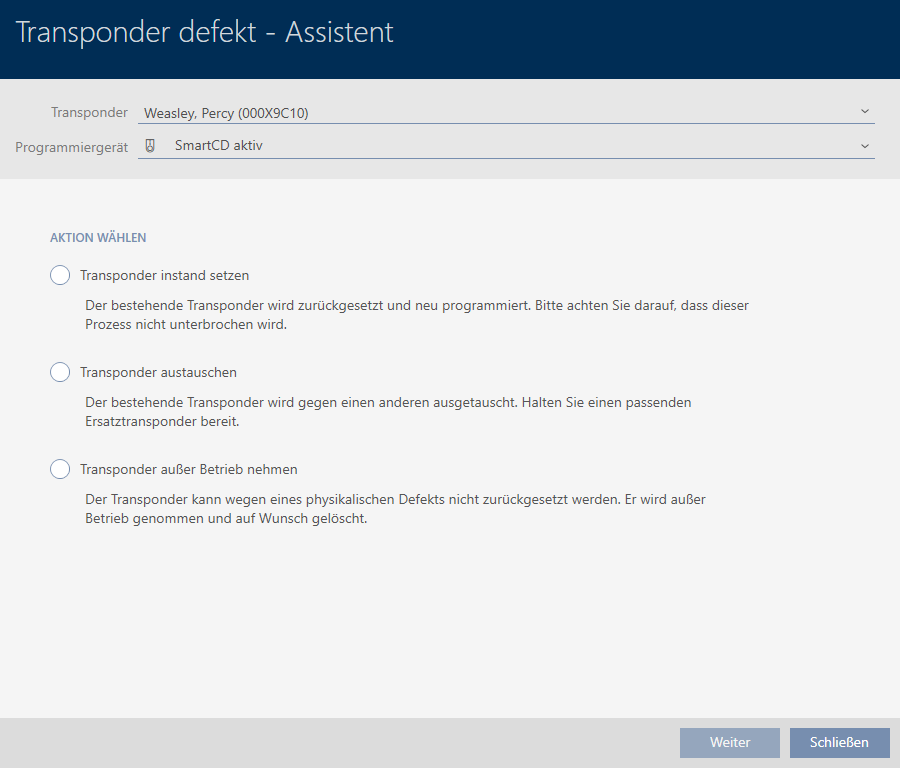Click the "Transponder austauschen" label text
Image resolution: width=900 pixels, height=768 pixels.
(158, 372)
